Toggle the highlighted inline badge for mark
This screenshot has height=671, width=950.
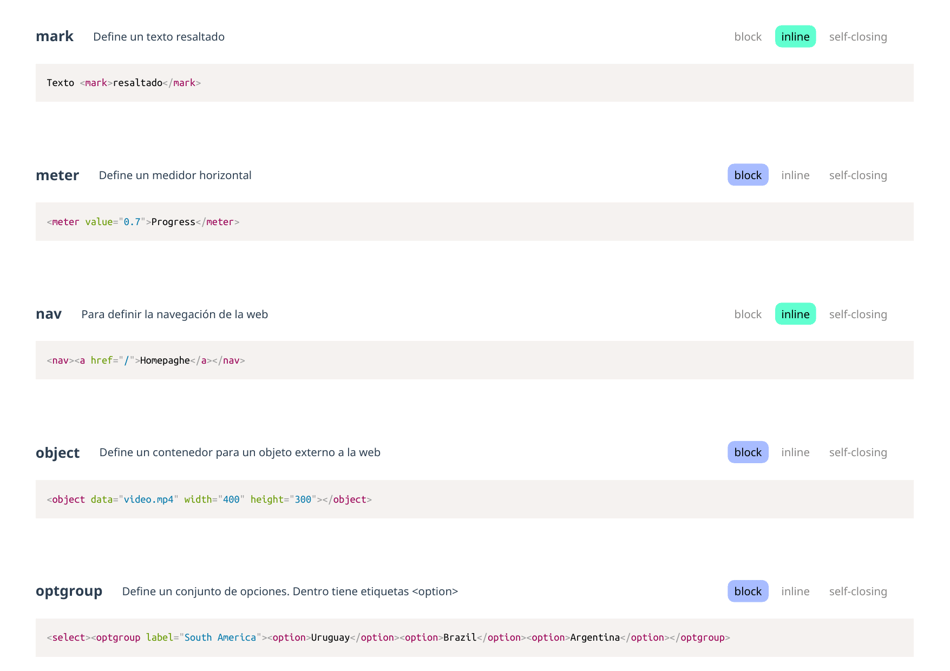pos(794,36)
